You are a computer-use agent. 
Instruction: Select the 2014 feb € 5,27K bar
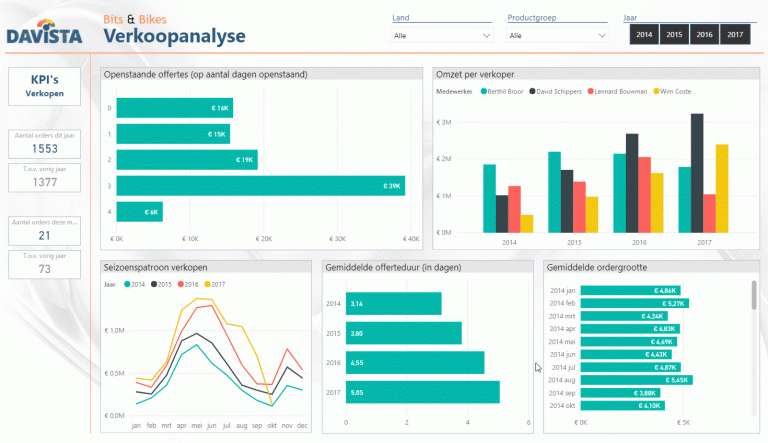[635, 303]
